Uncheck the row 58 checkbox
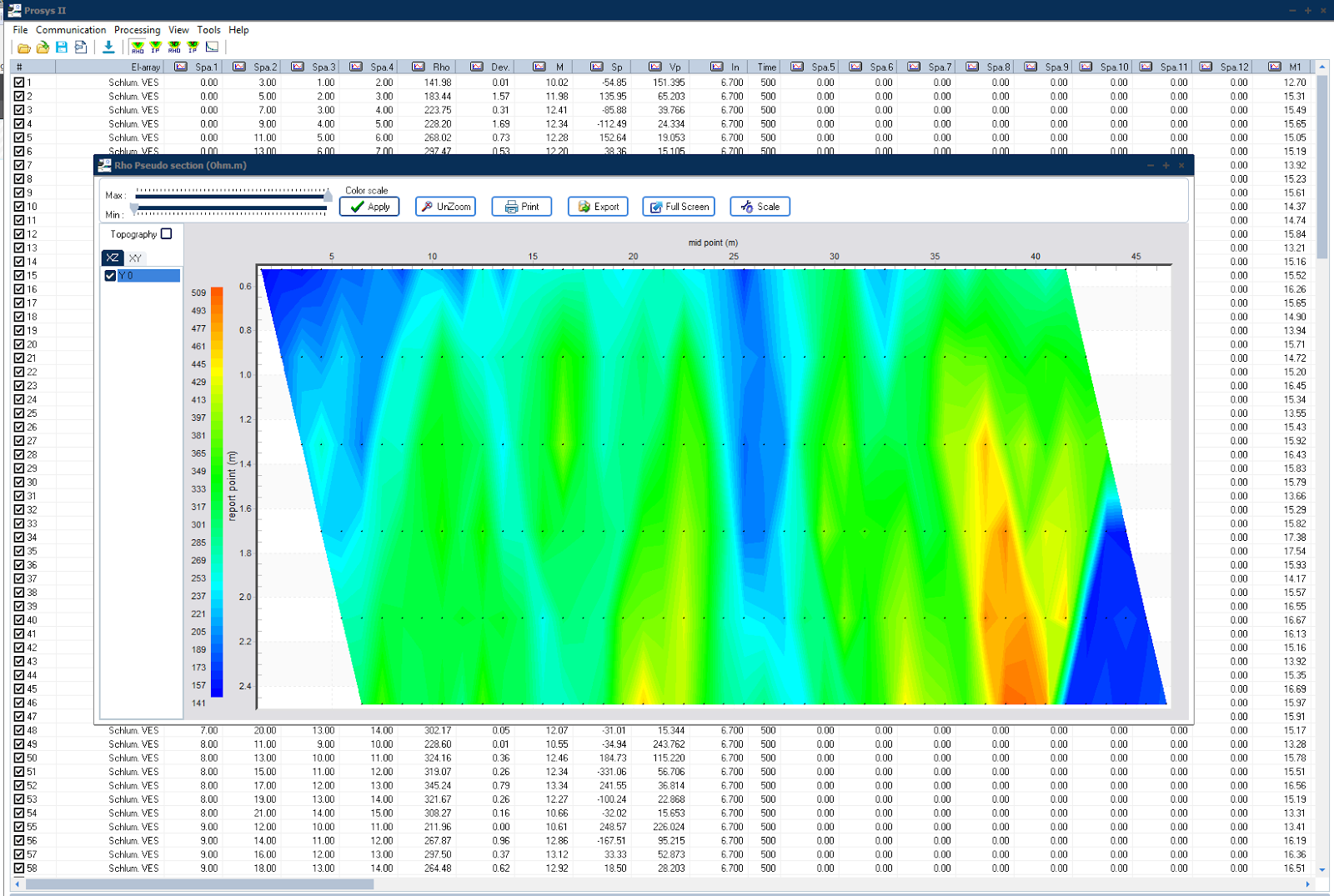1334x896 pixels. pos(19,868)
